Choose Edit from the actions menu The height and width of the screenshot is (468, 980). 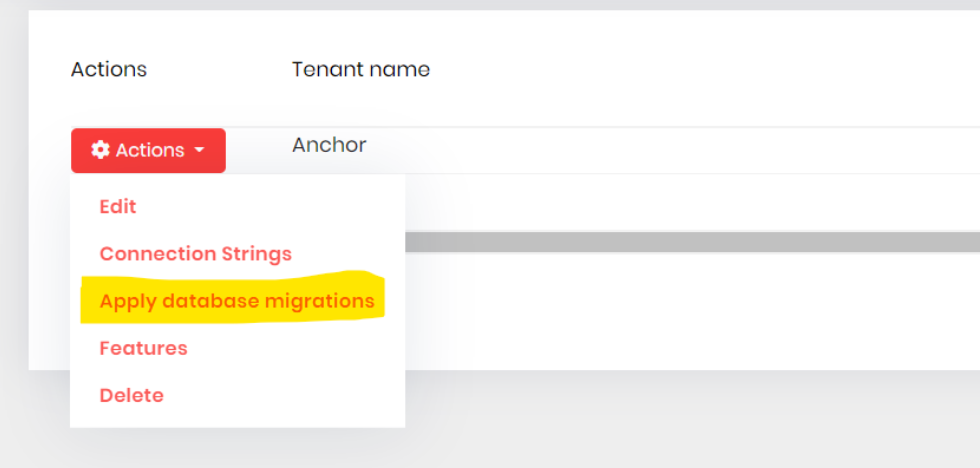pos(118,207)
